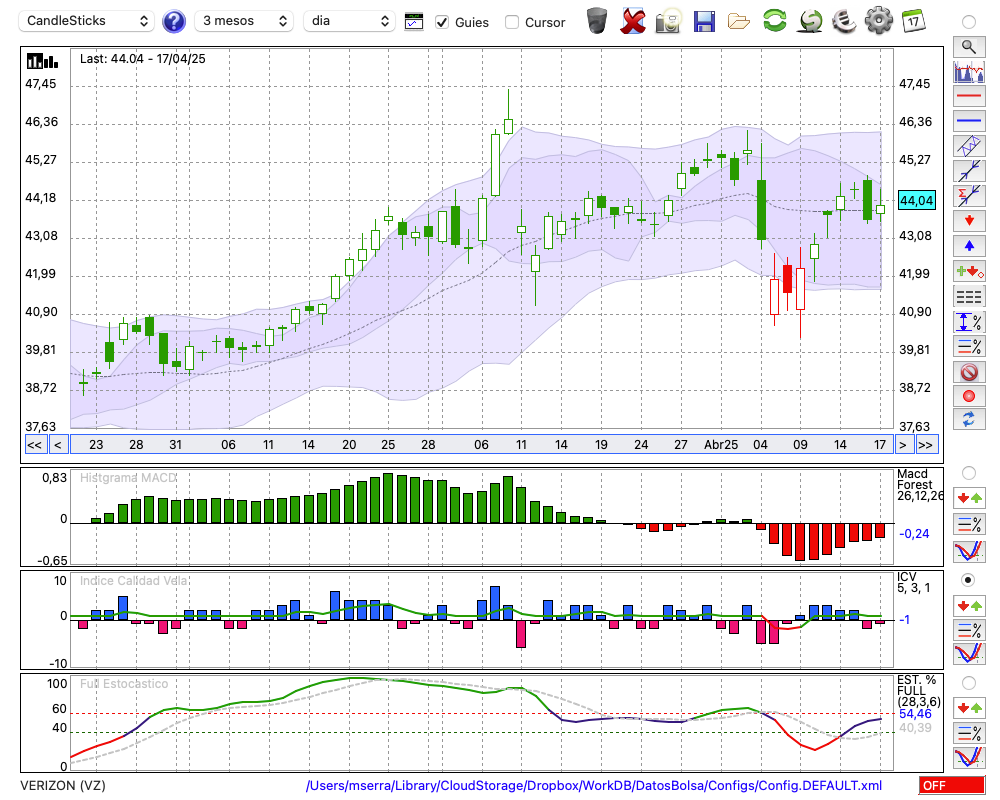This screenshot has height=800, width=1000.
Task: Select the blue horizontal line tool
Action: [969, 121]
